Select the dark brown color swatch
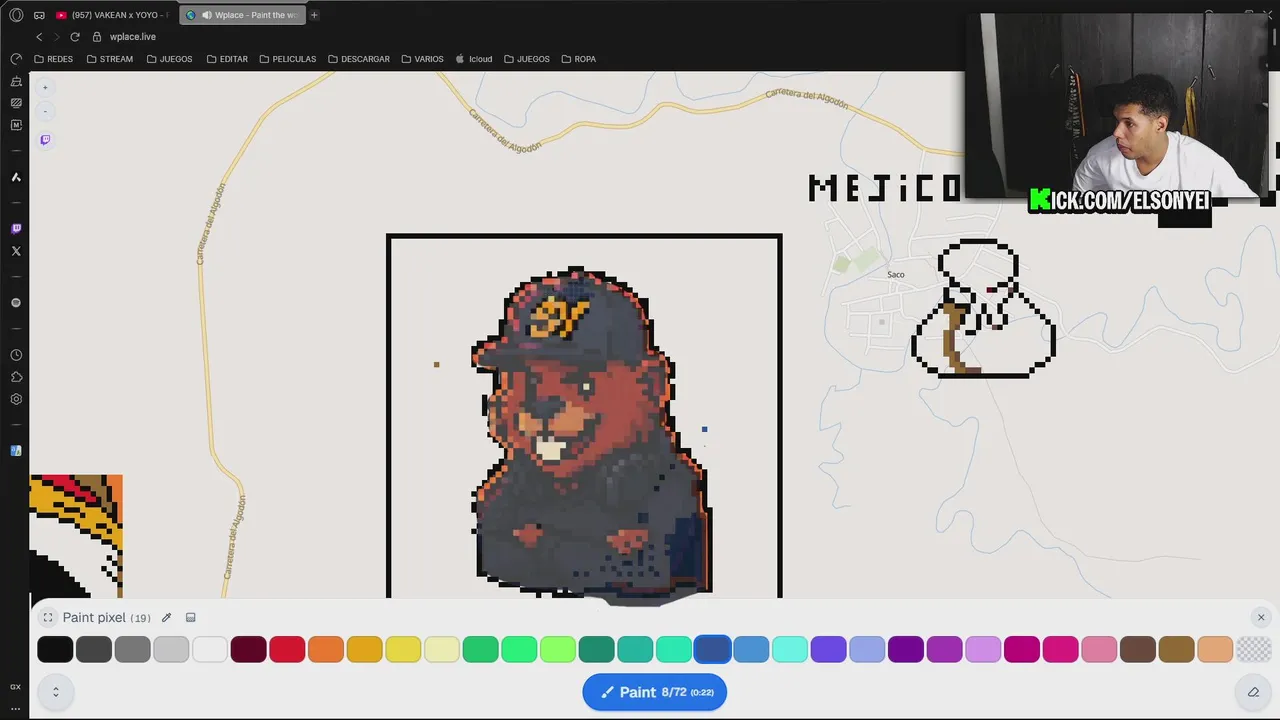 1138,650
